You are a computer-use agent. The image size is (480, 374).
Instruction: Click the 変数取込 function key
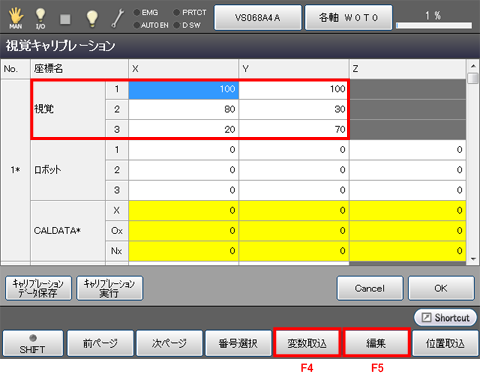coord(307,343)
